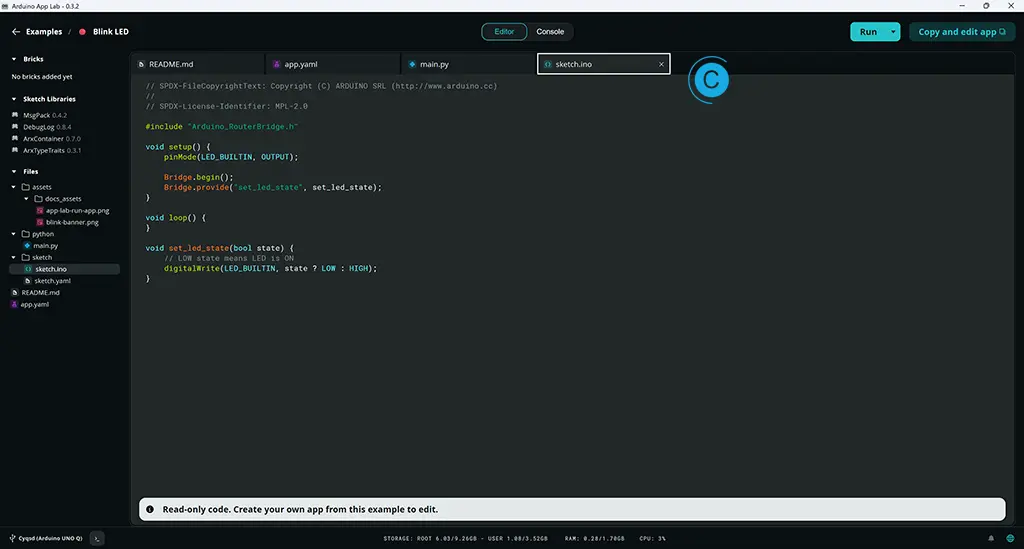The image size is (1024, 549).
Task: Click the RAM usage readout in status bar
Action: coord(594,539)
